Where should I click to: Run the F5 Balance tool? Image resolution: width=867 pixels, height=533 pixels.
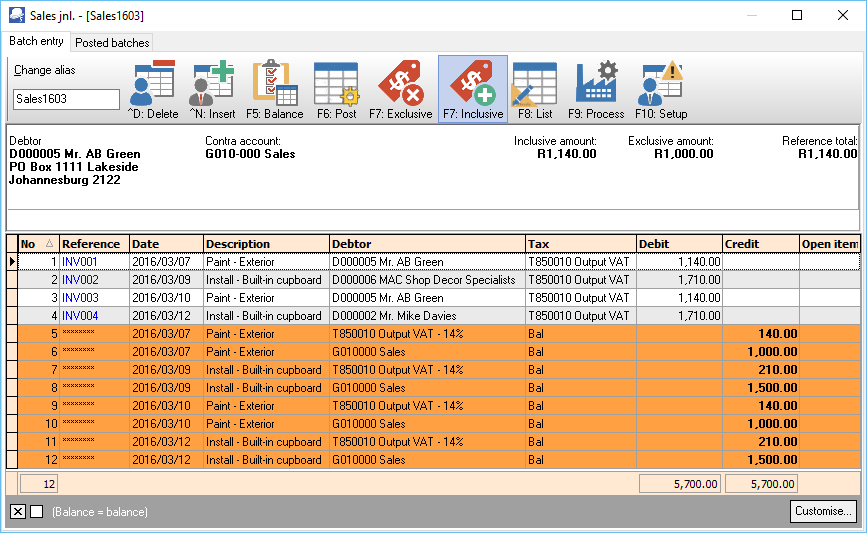pos(275,89)
